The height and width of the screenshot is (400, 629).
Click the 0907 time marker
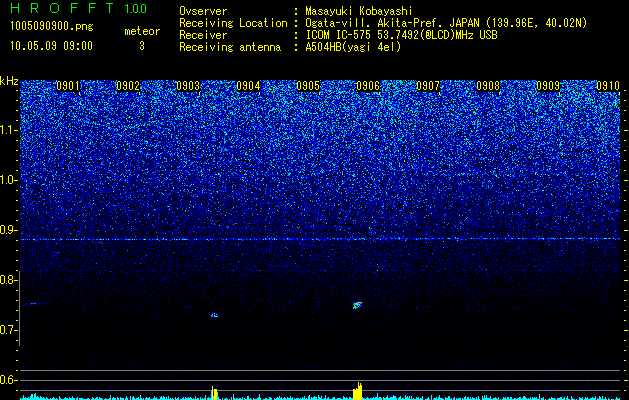pos(428,86)
